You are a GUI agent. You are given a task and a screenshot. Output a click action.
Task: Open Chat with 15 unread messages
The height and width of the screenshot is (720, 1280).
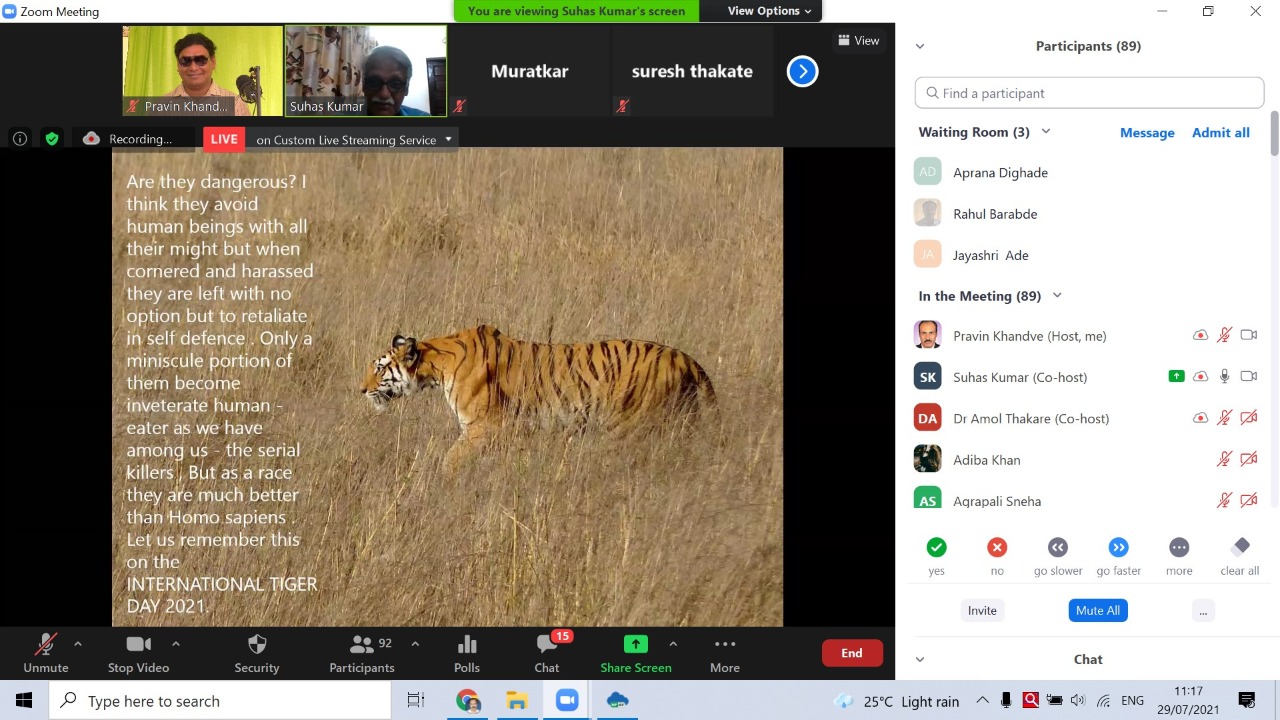[x=547, y=645]
